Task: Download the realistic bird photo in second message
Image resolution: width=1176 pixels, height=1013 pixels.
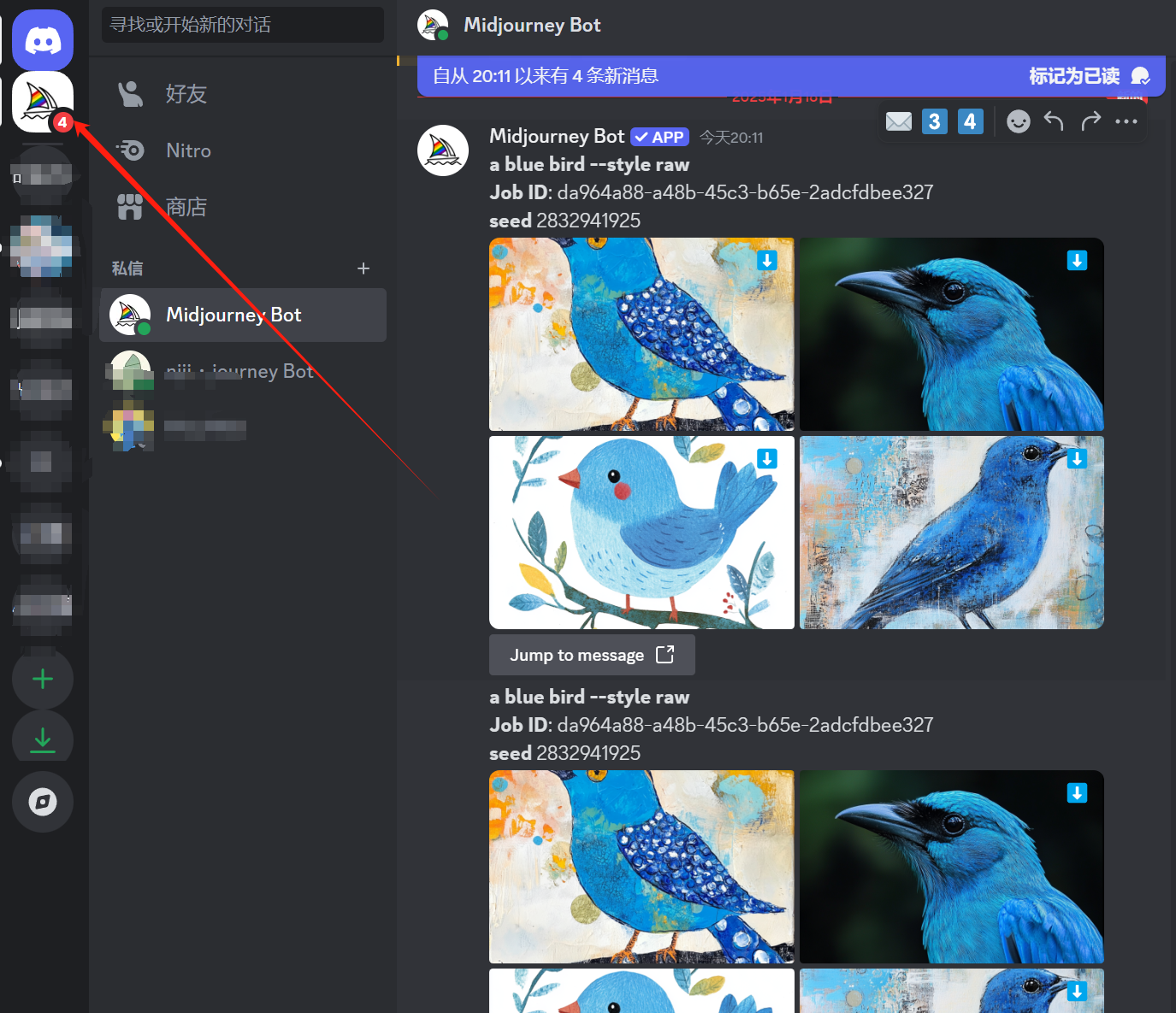Action: click(1077, 793)
